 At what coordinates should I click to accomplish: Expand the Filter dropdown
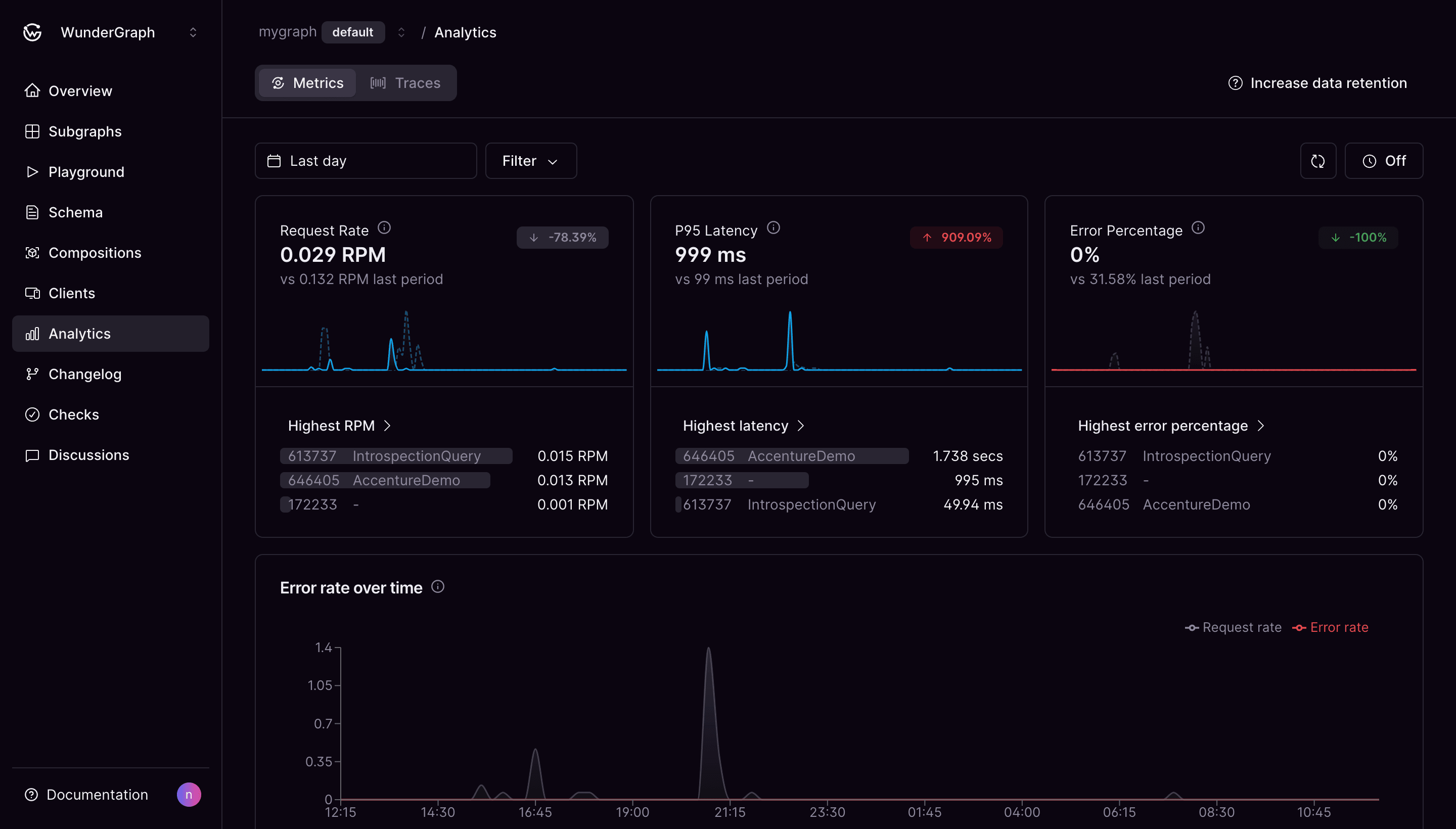click(530, 161)
